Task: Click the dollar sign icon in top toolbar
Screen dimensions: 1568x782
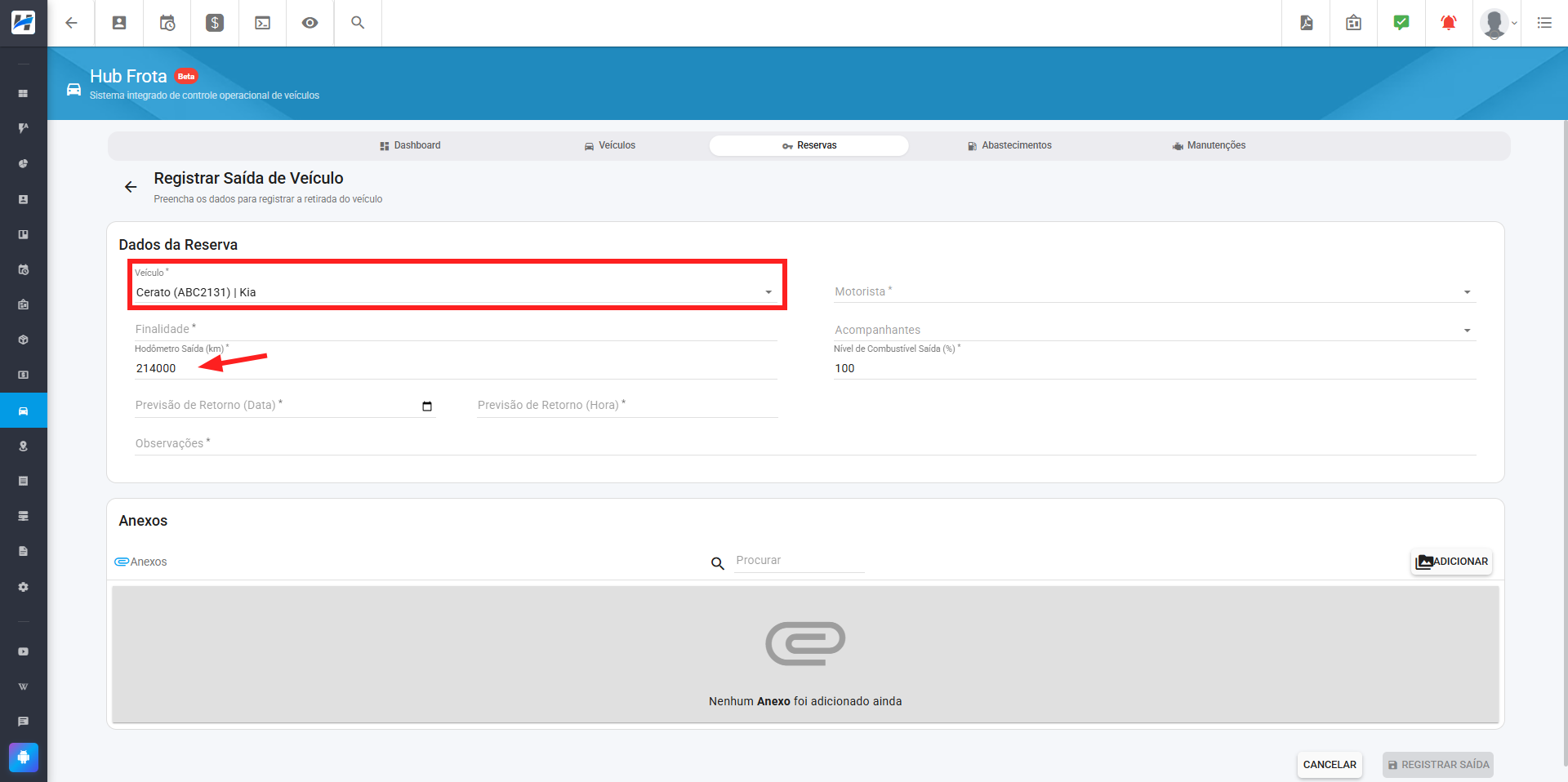Action: click(215, 23)
